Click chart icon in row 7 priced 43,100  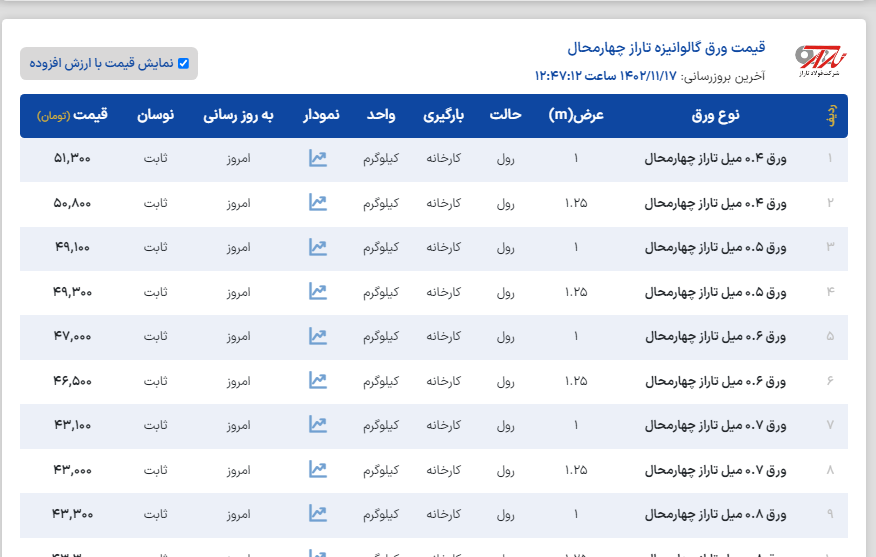(318, 425)
